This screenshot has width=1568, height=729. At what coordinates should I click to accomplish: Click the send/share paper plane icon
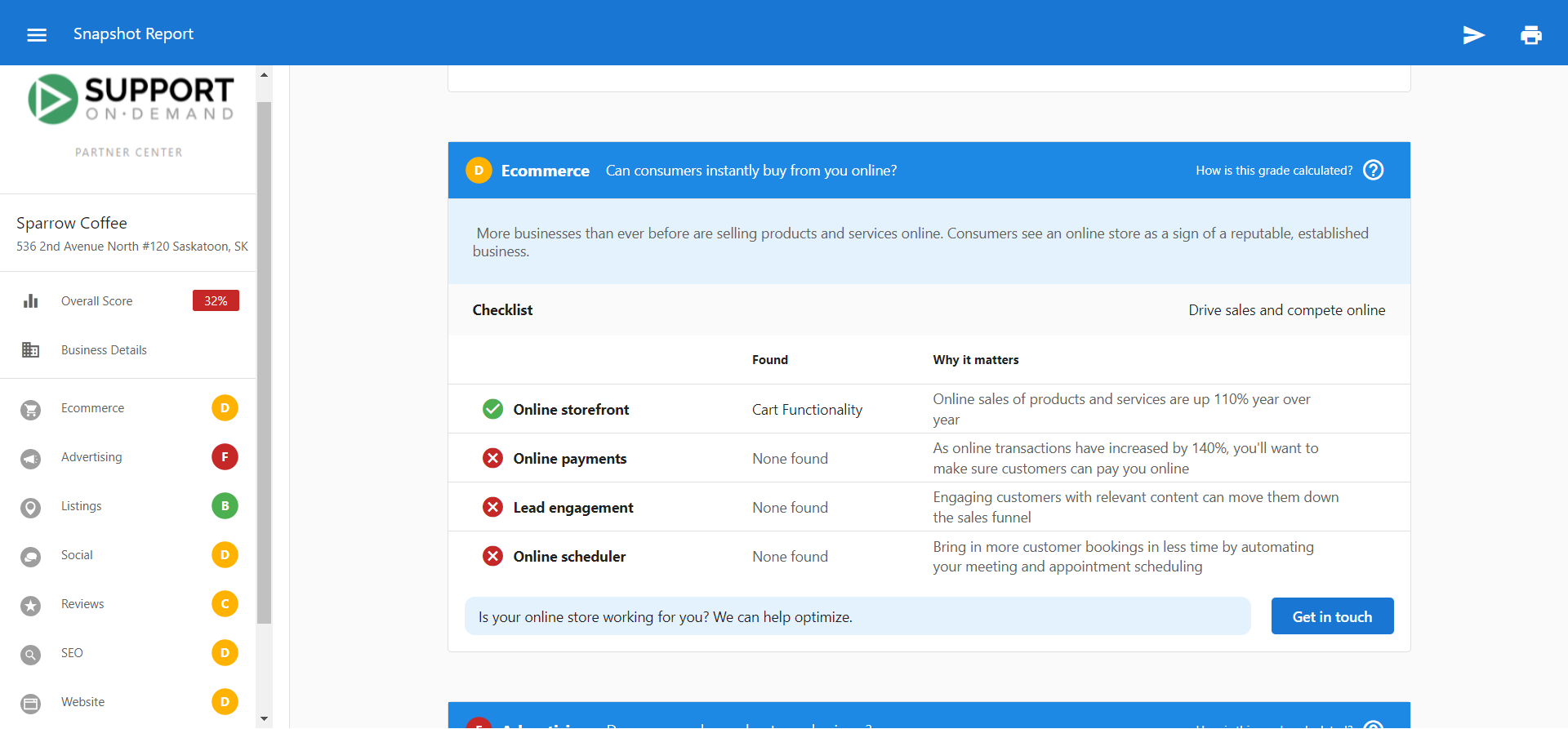tap(1473, 34)
